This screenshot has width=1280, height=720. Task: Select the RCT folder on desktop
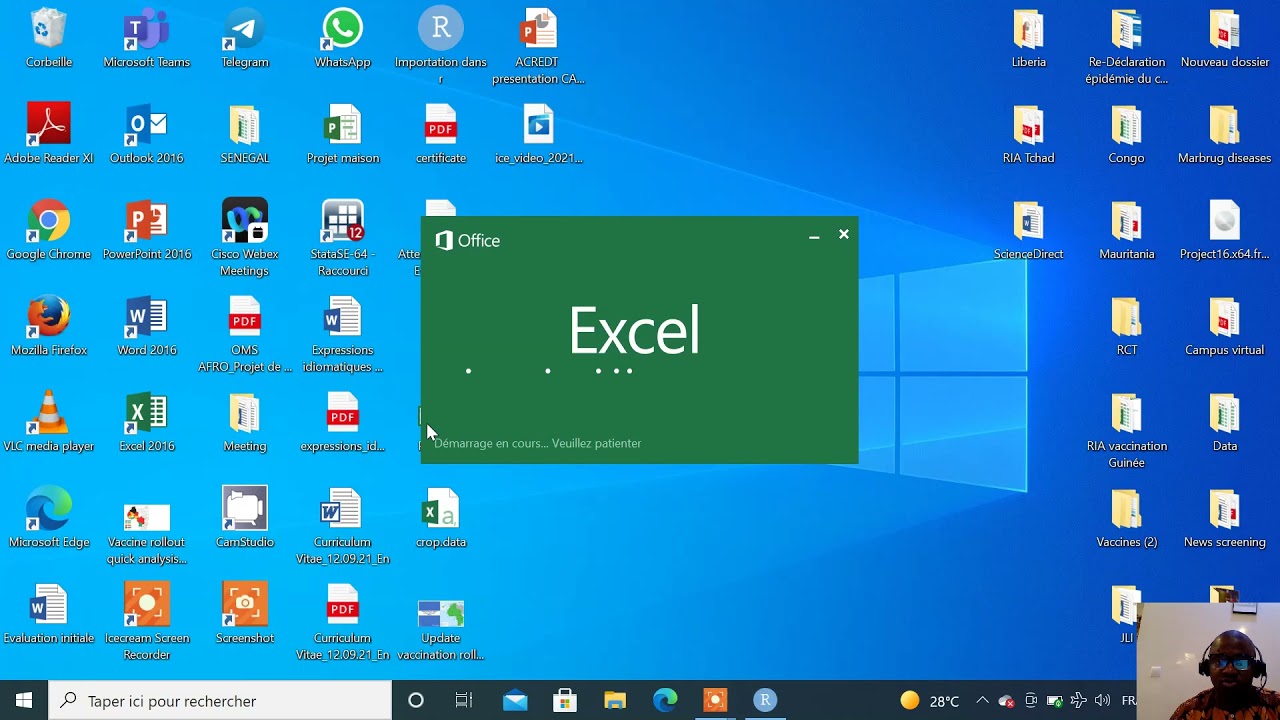pyautogui.click(x=1127, y=326)
